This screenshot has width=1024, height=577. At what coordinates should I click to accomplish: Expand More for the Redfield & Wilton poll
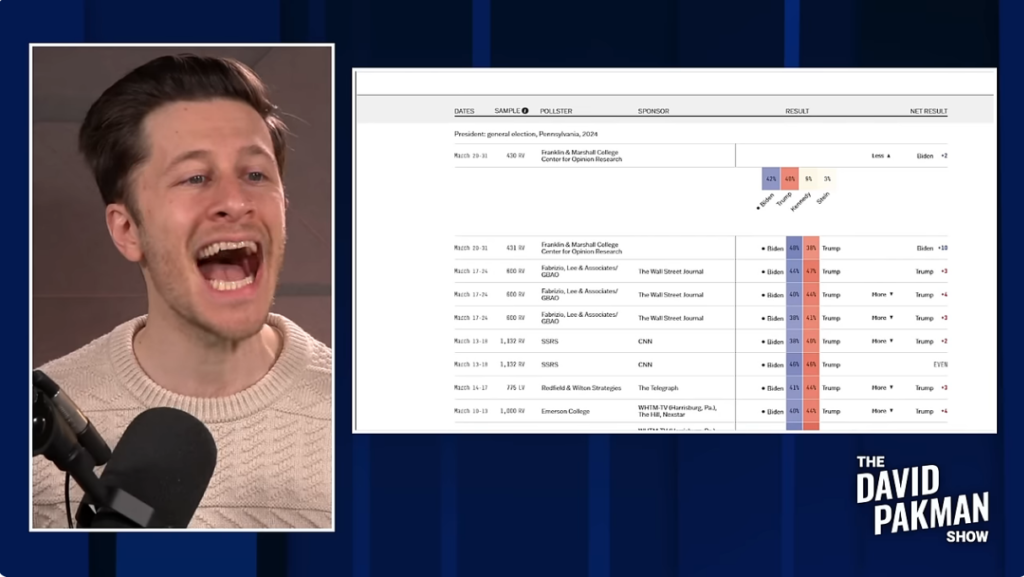click(x=882, y=388)
